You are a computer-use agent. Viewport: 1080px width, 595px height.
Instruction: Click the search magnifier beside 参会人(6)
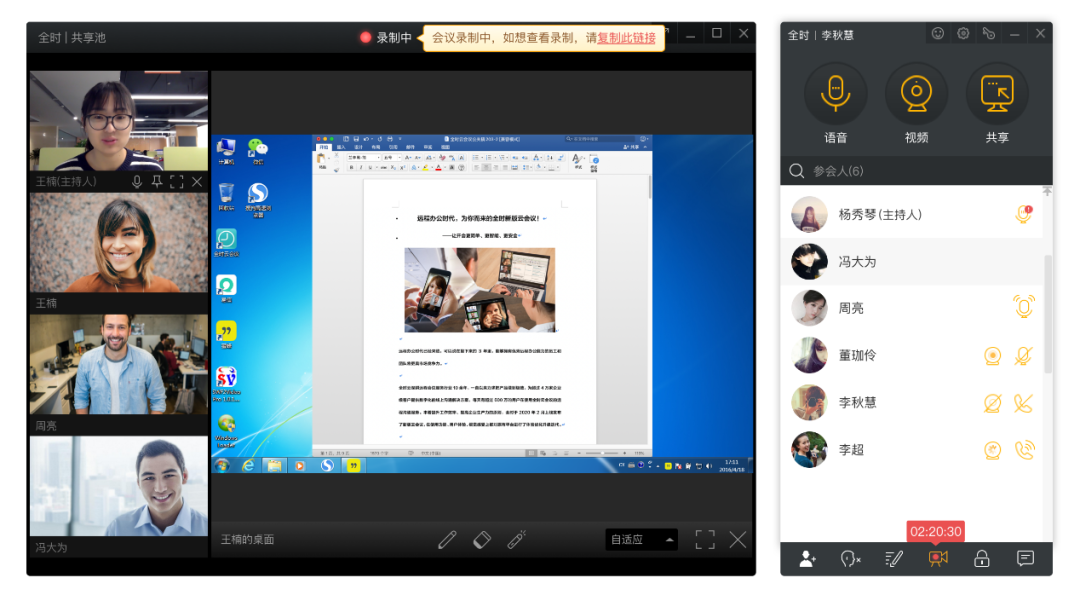pyautogui.click(x=797, y=171)
